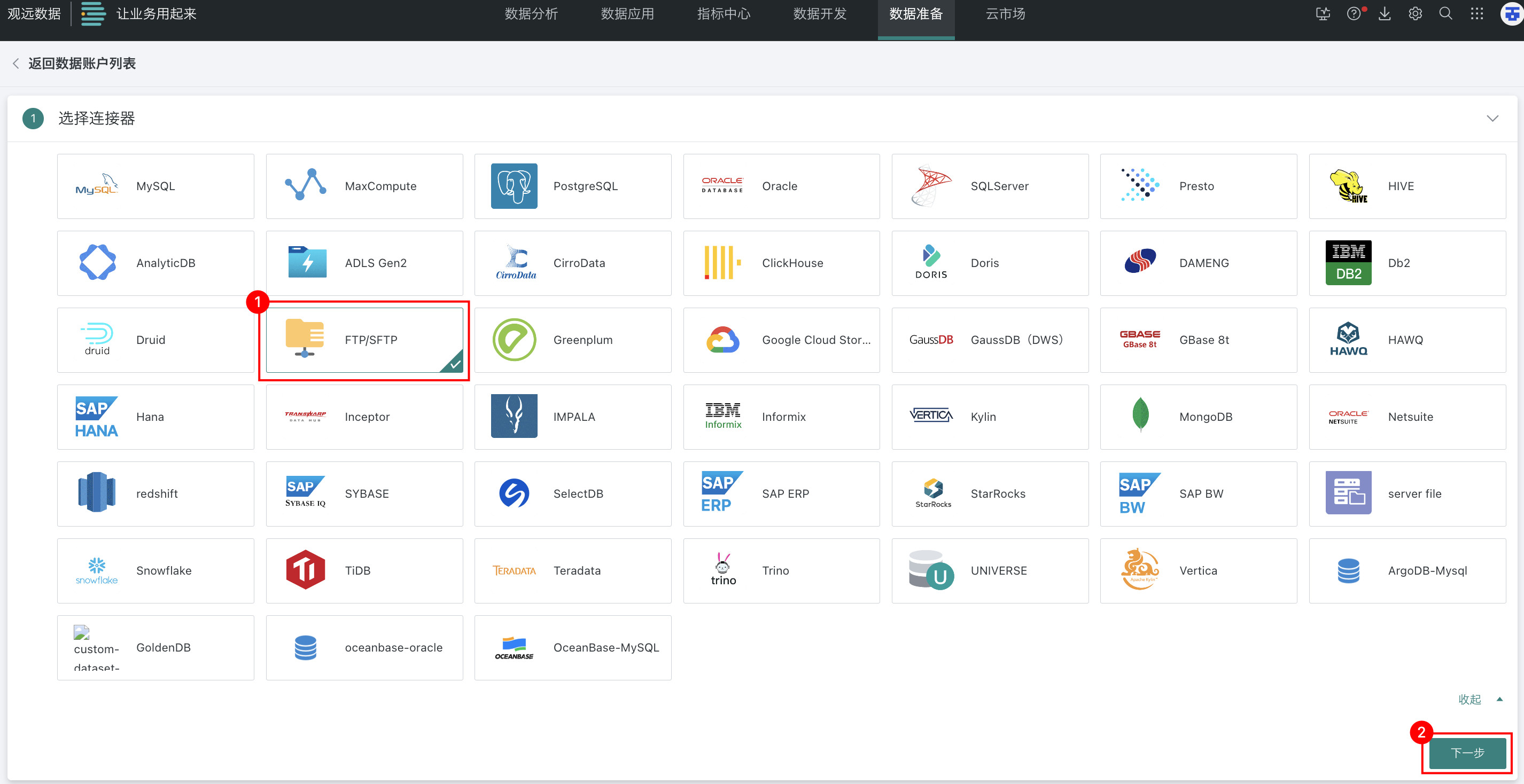This screenshot has width=1524, height=784.
Task: Open the 云市场 tab
Action: click(1005, 13)
